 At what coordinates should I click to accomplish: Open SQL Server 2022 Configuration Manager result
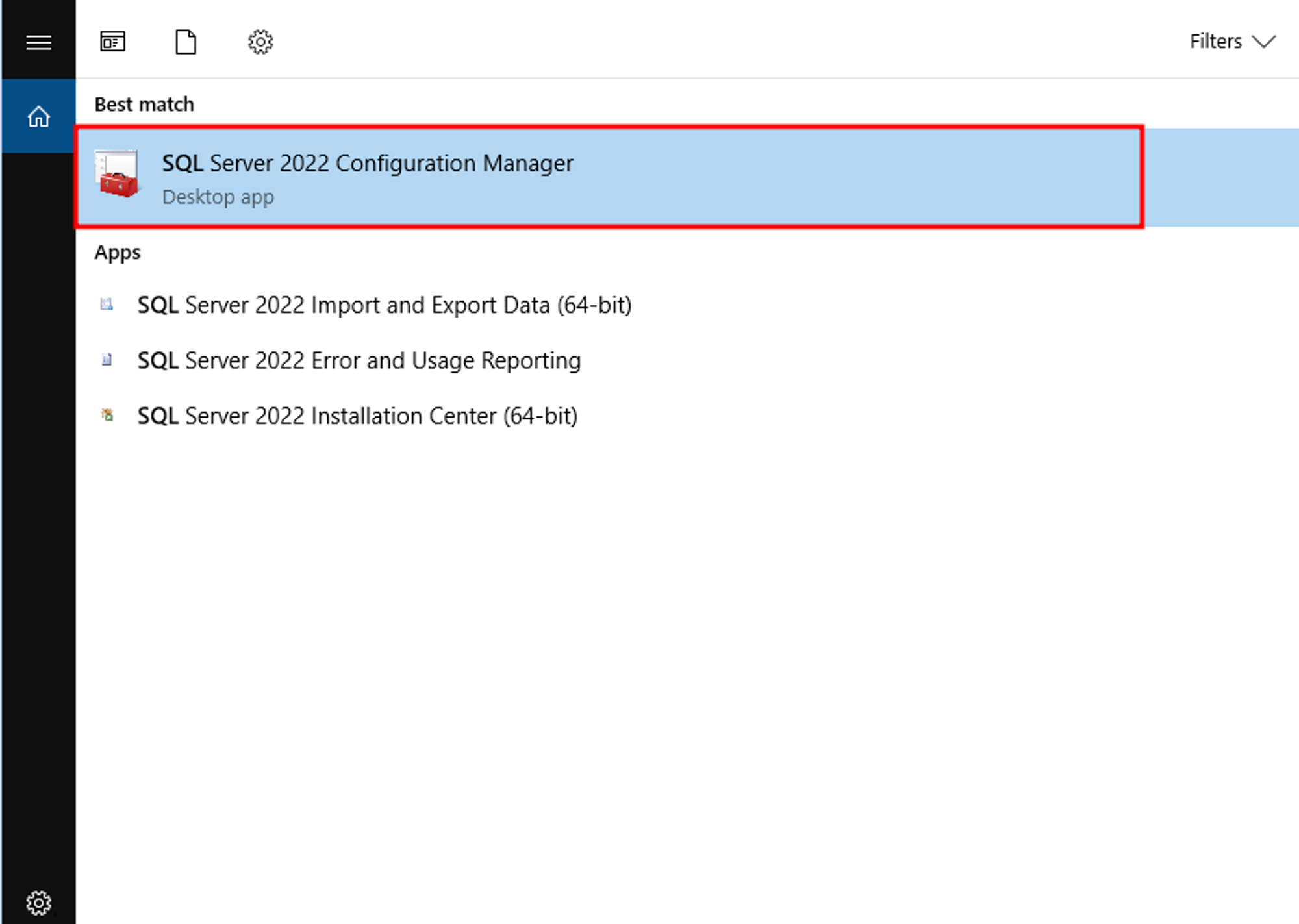[x=687, y=177]
